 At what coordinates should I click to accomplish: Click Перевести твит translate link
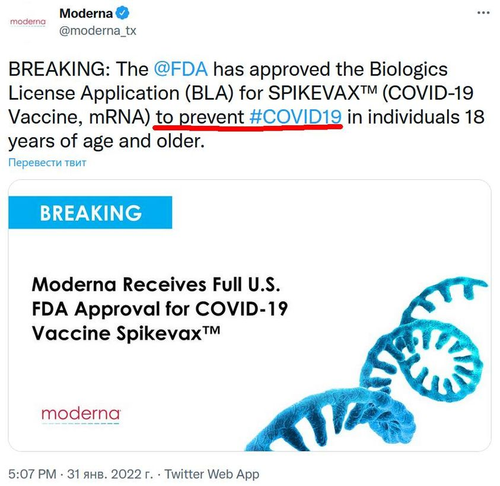pyautogui.click(x=47, y=163)
